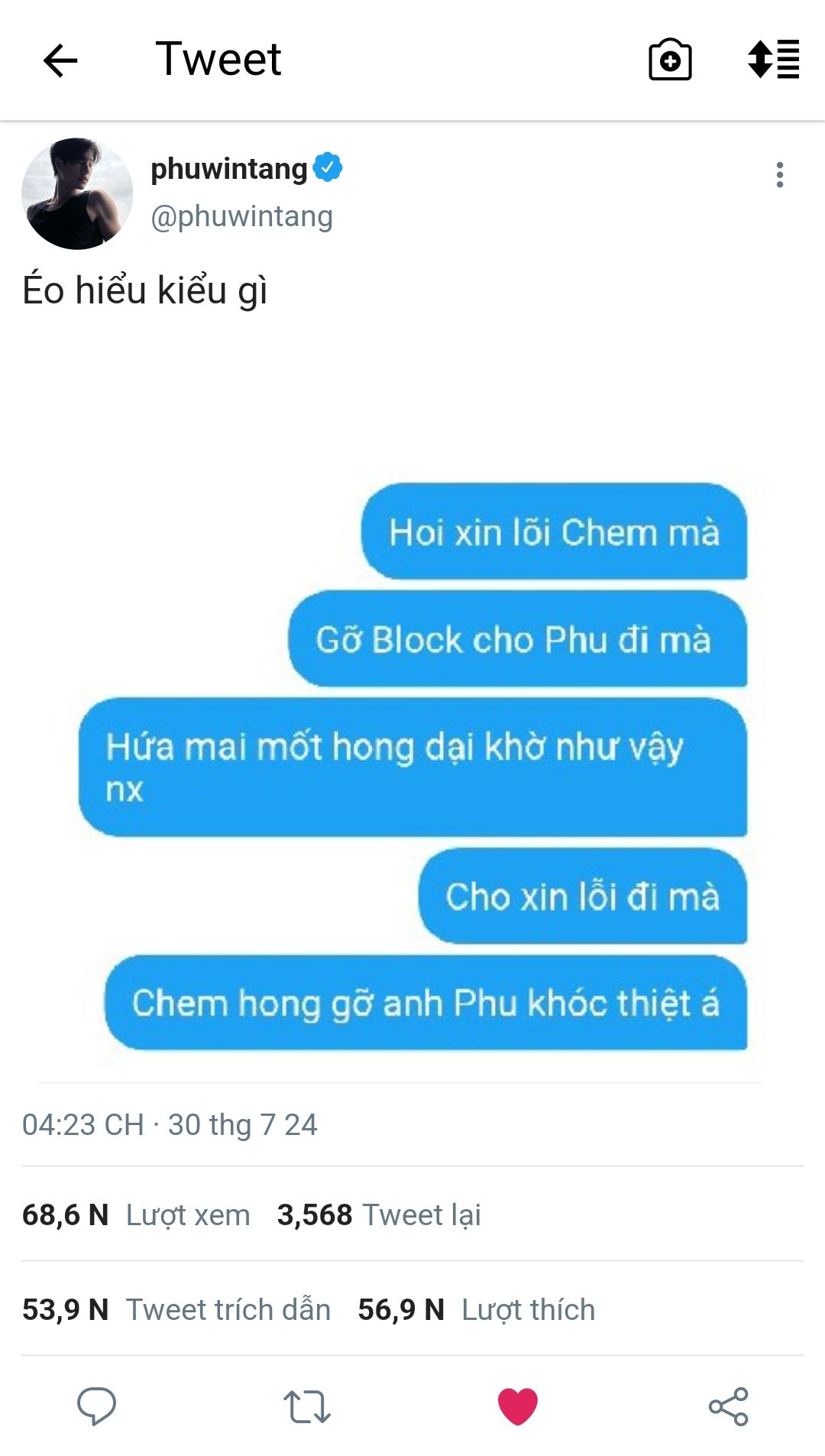Tap the sort list icon with arrows

click(773, 60)
